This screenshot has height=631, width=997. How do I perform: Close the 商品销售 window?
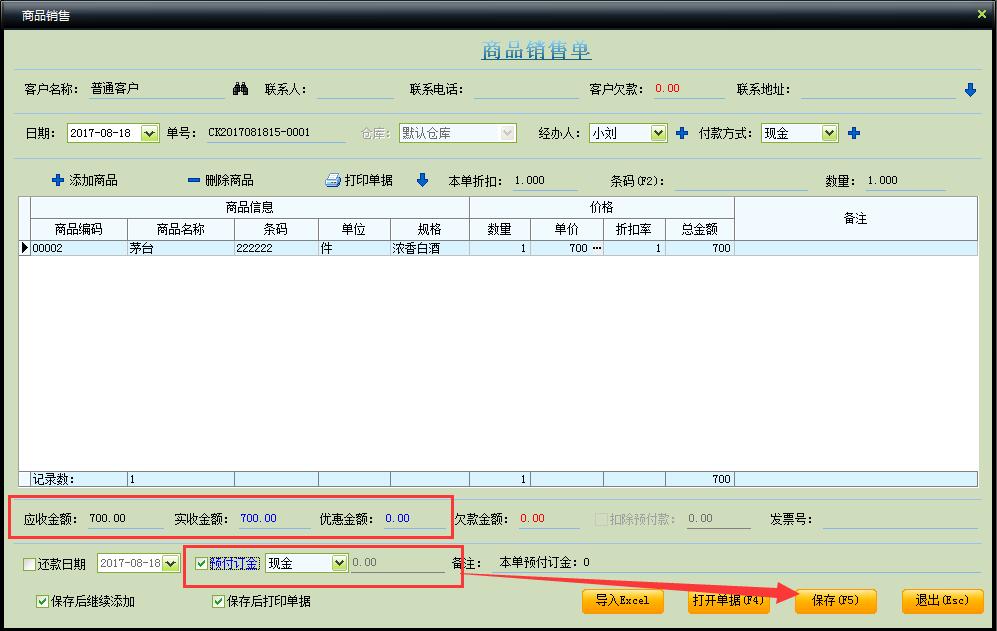[982, 14]
